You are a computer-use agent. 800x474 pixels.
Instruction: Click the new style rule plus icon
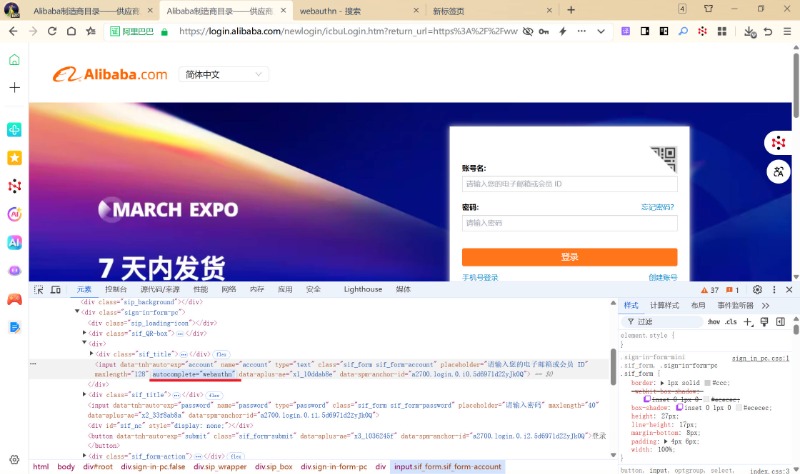748,321
